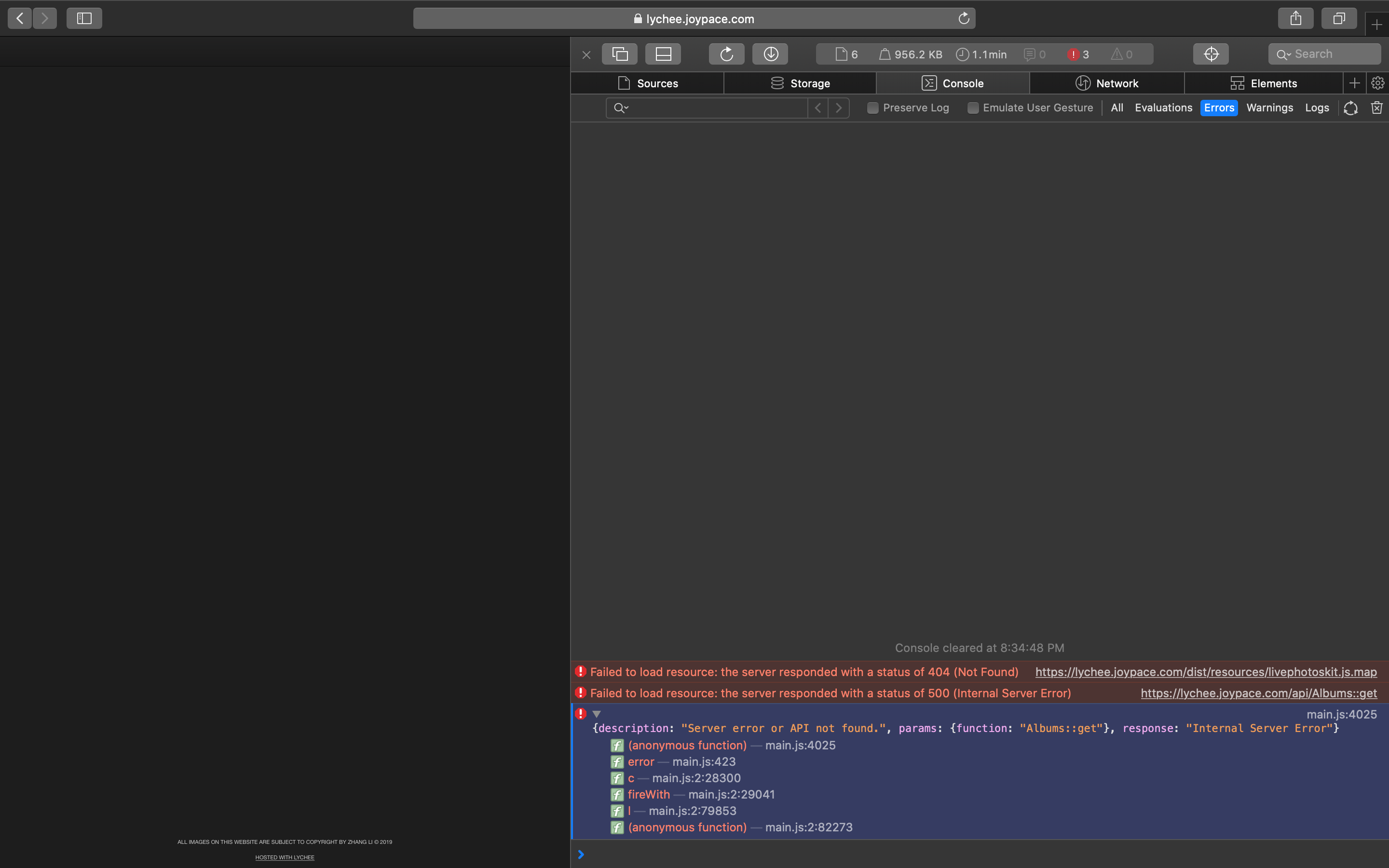
Task: Enable the Preserve Log checkbox
Action: point(873,108)
